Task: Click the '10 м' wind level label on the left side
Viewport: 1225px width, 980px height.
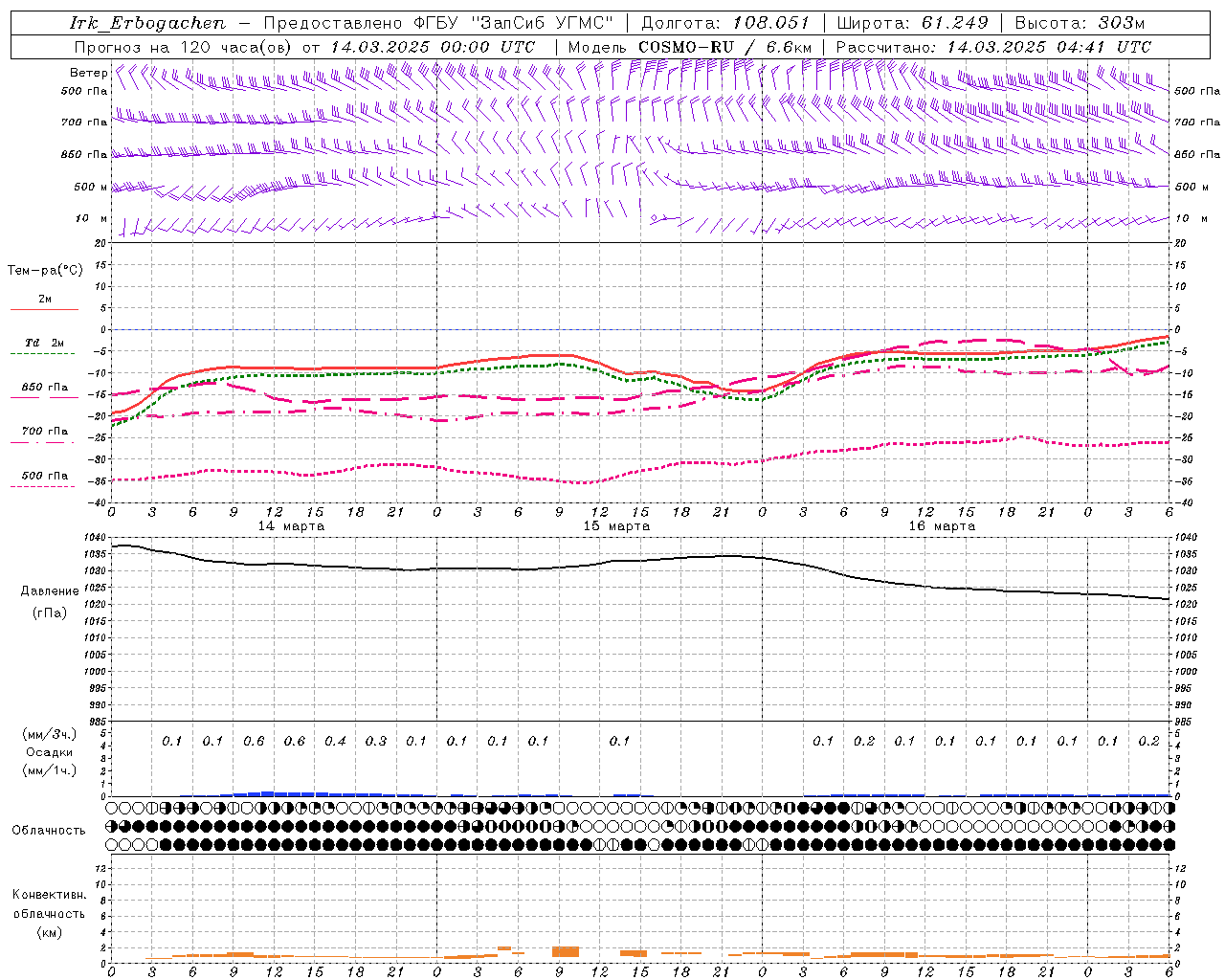Action: [x=91, y=218]
